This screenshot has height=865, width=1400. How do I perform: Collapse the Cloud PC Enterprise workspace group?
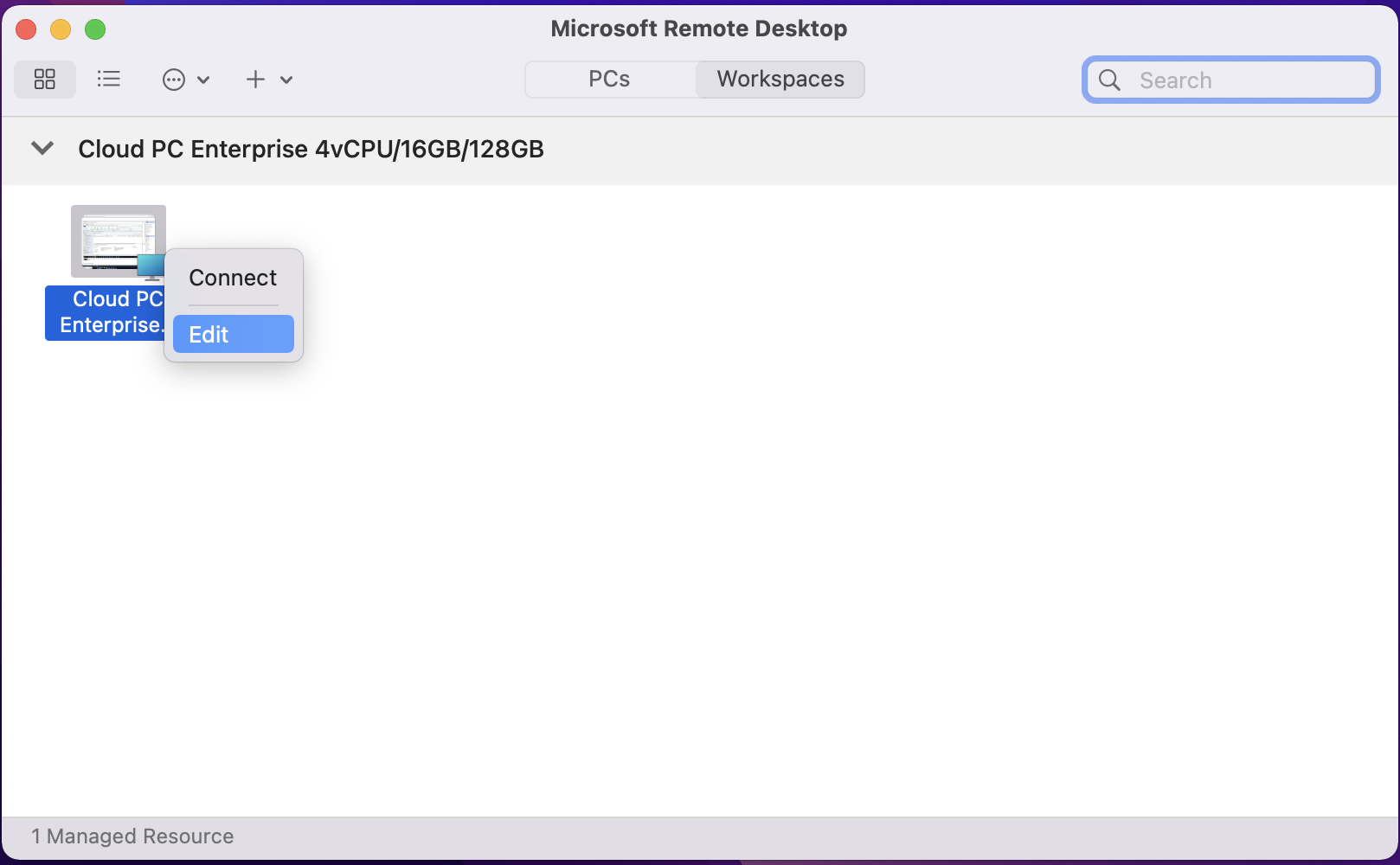[x=42, y=149]
